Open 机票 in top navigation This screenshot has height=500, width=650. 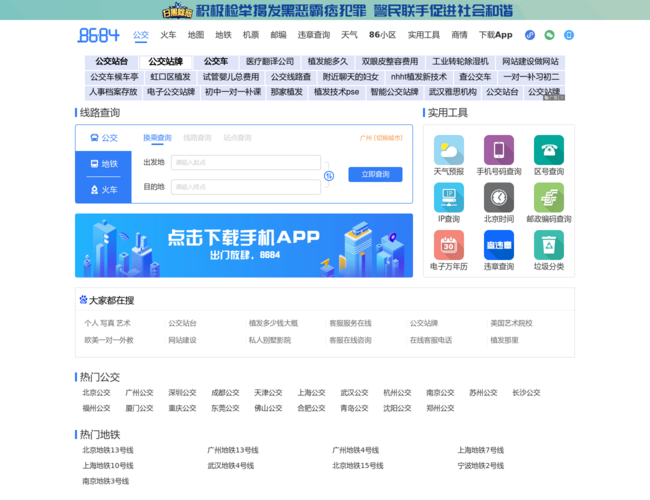[x=251, y=35]
